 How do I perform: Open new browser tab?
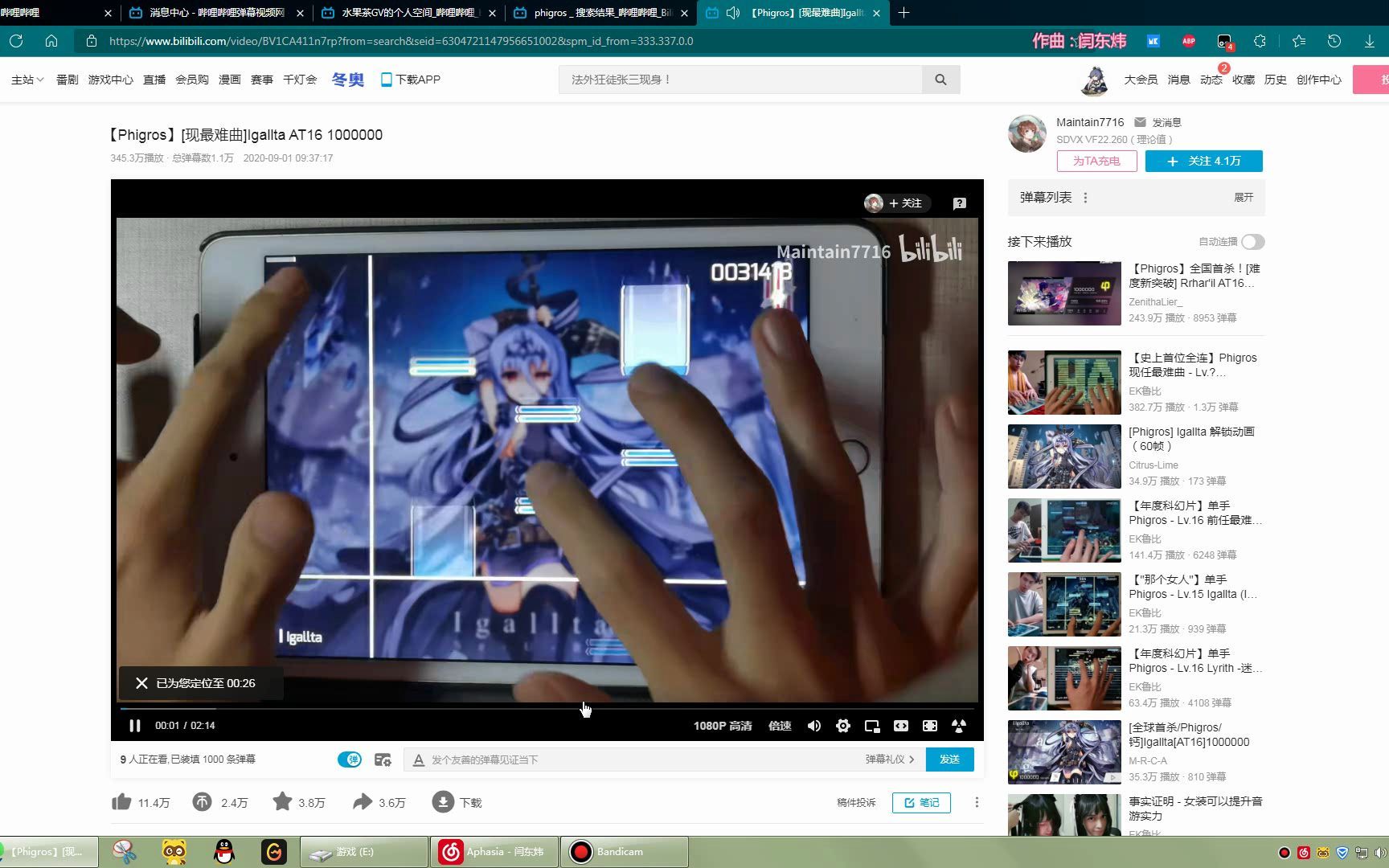coord(903,13)
